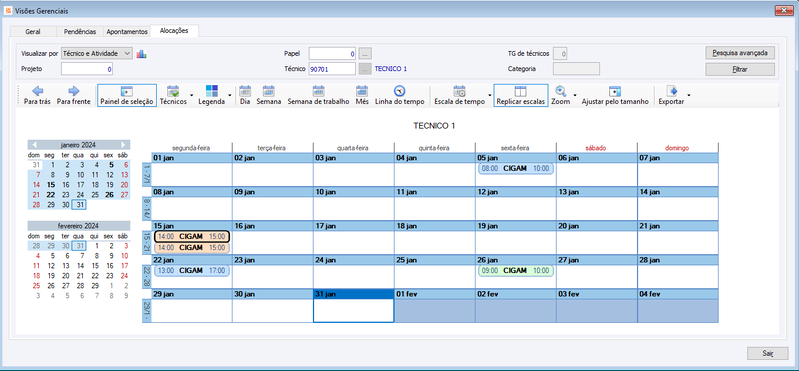Open green CIGAM appointment on 26 jan
Viewport: 799px width, 371px height.
click(515, 271)
